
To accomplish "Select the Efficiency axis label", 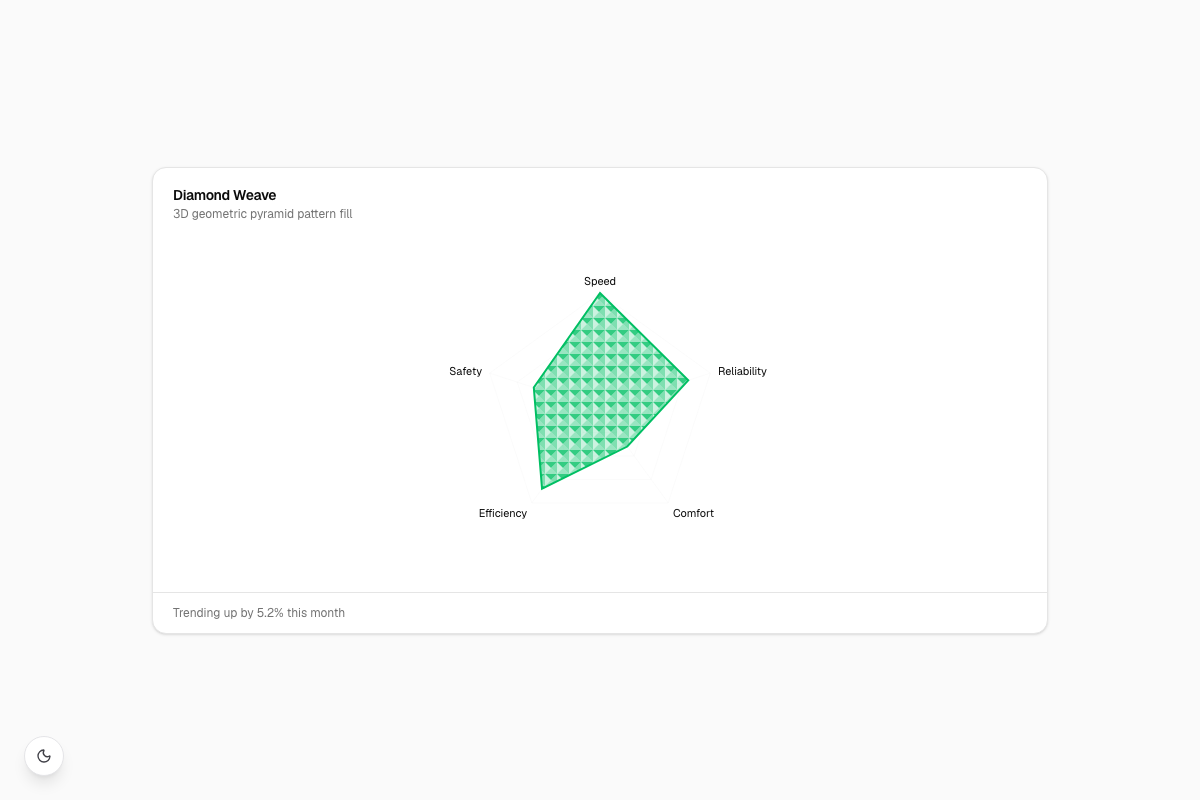I will [503, 513].
